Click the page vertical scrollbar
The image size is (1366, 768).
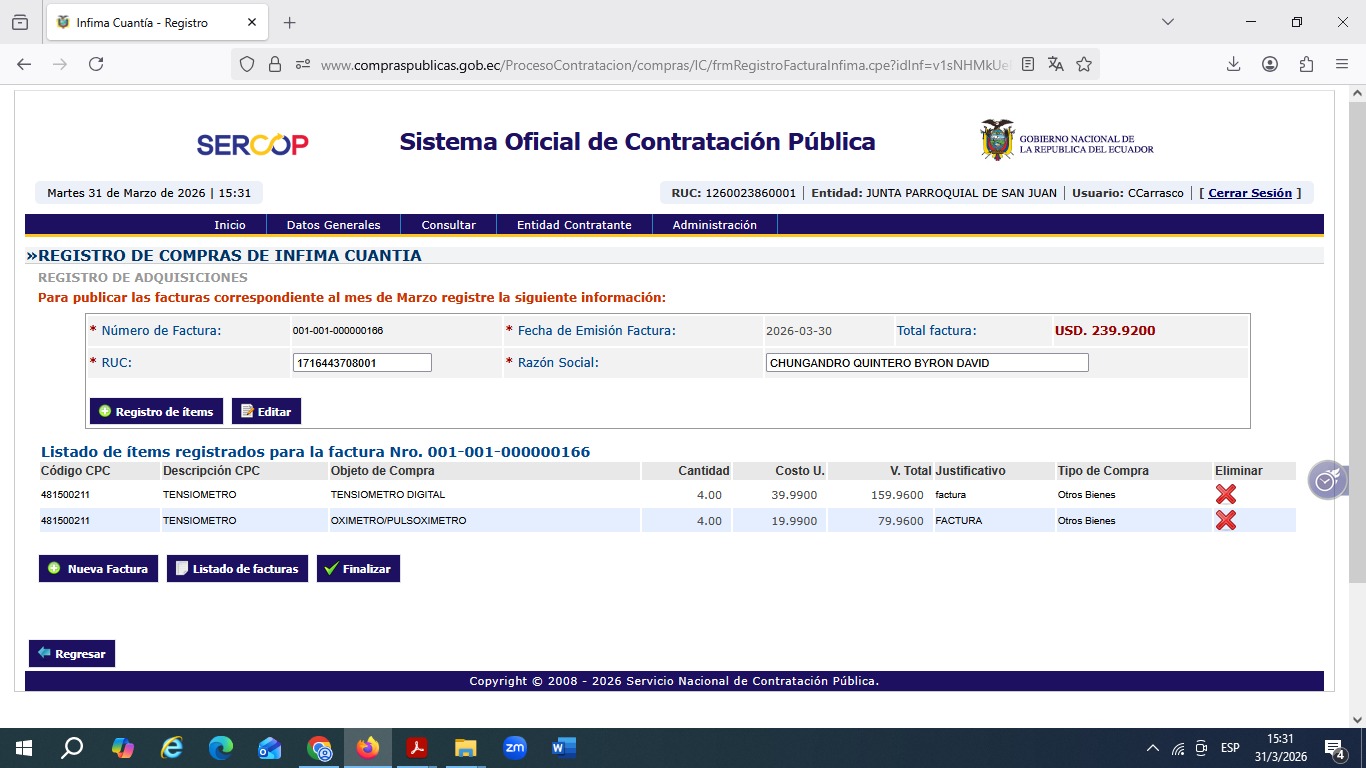coord(1356,400)
